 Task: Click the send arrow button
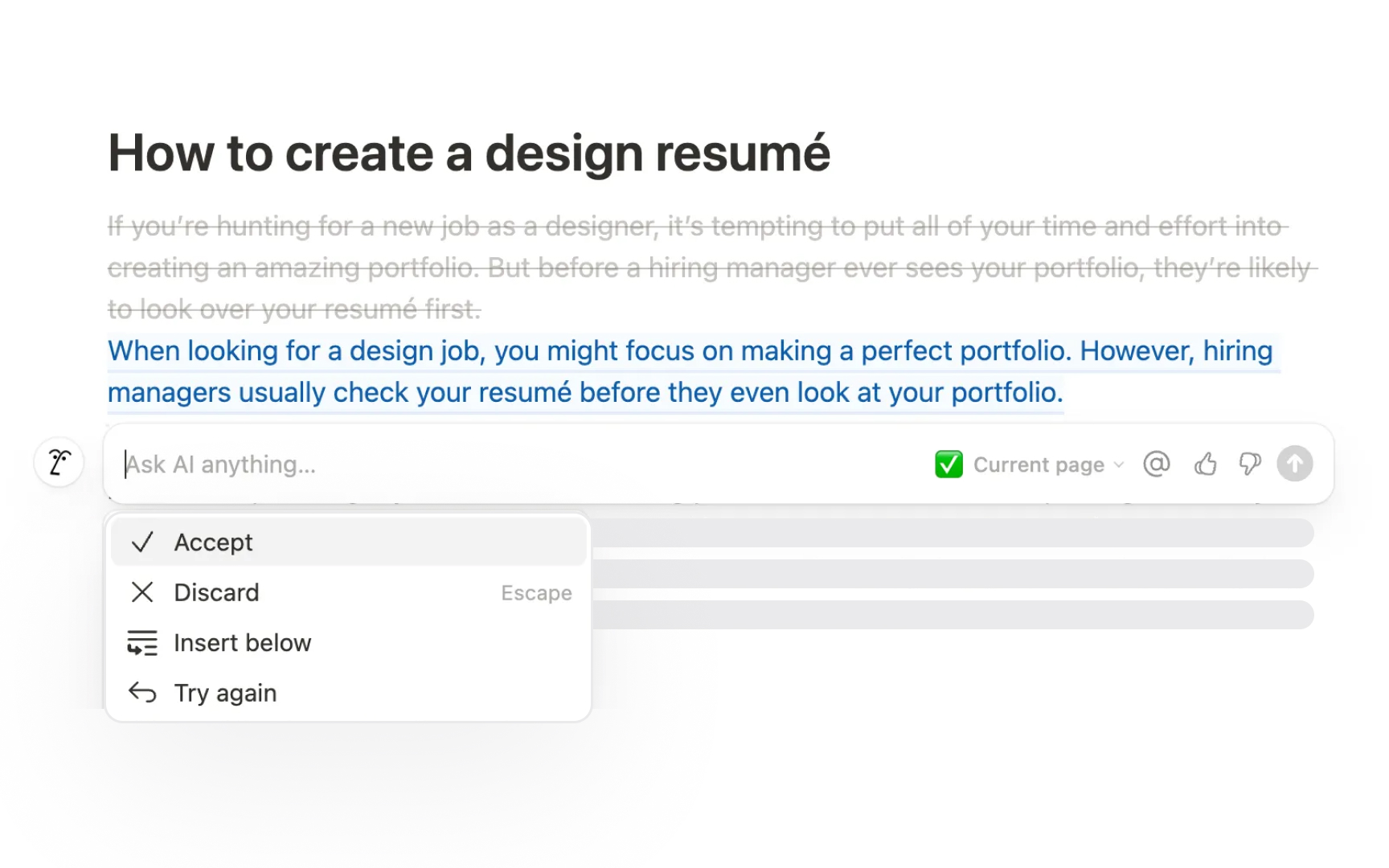(1294, 464)
